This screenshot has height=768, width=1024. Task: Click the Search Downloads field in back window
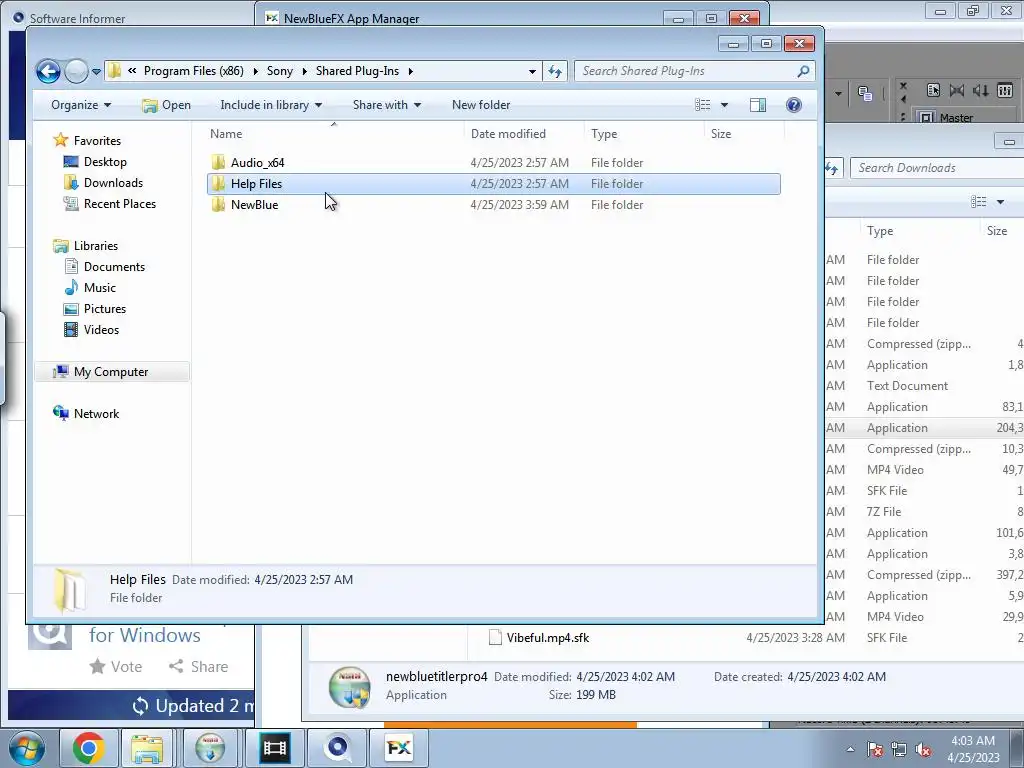pos(937,168)
